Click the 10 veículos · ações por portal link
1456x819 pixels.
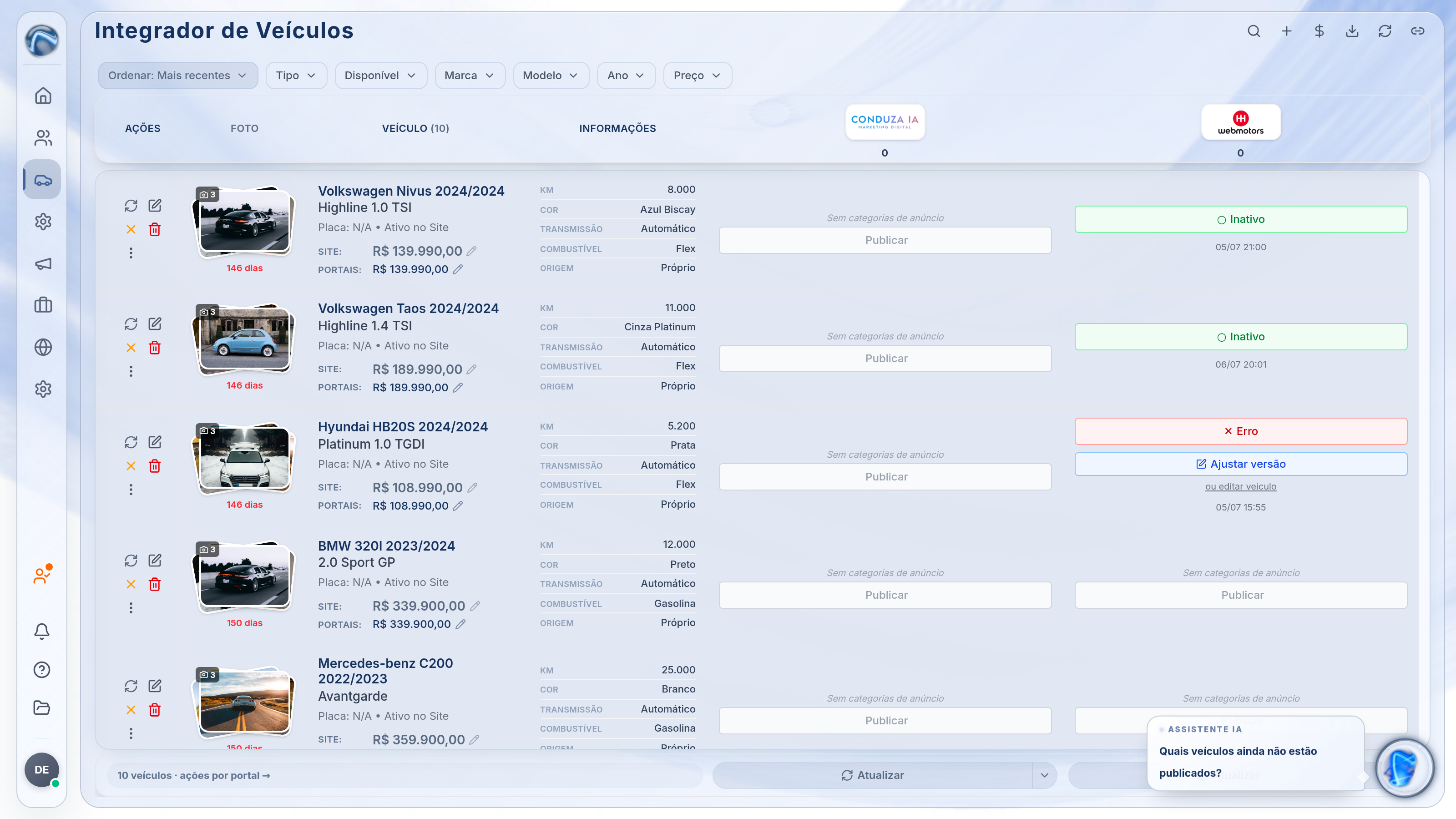(x=193, y=775)
